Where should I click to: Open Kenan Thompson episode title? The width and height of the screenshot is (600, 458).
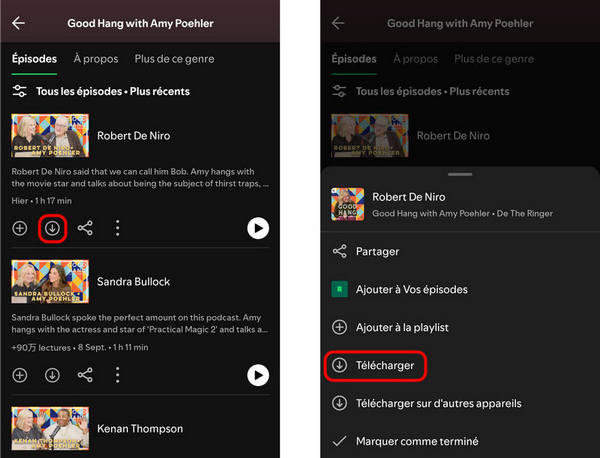point(140,429)
